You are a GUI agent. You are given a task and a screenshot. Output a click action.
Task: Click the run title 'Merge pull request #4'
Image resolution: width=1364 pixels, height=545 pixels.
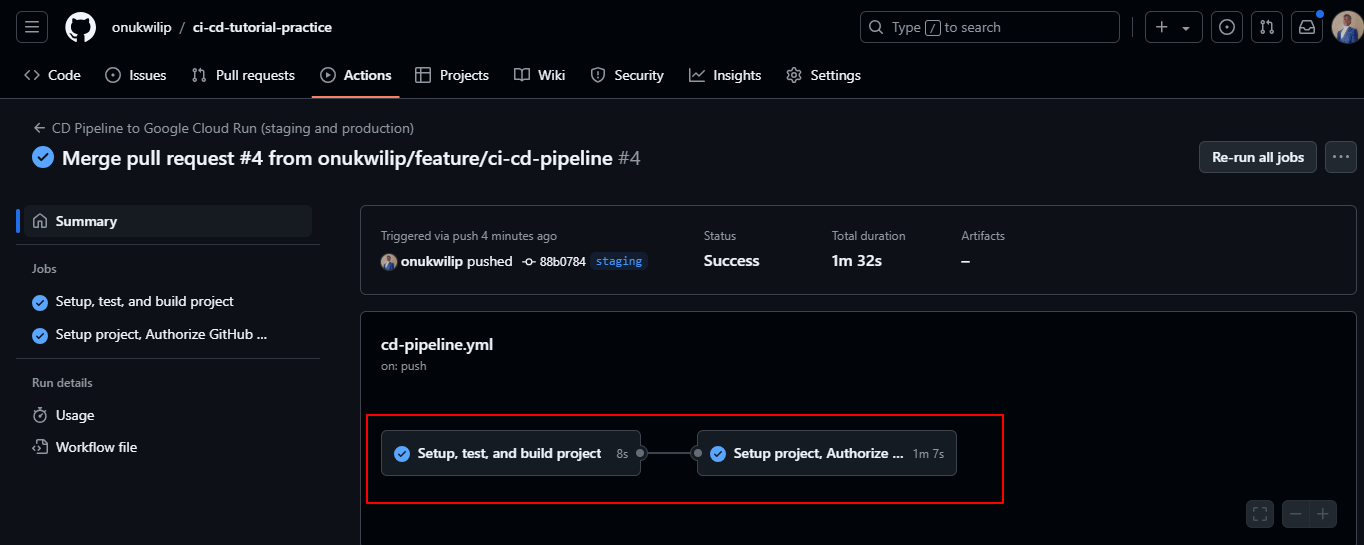[x=337, y=158]
